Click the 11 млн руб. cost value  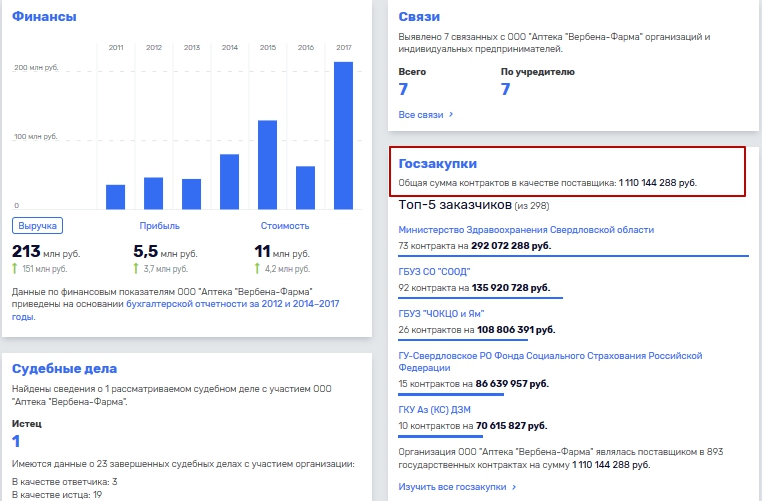pos(282,252)
